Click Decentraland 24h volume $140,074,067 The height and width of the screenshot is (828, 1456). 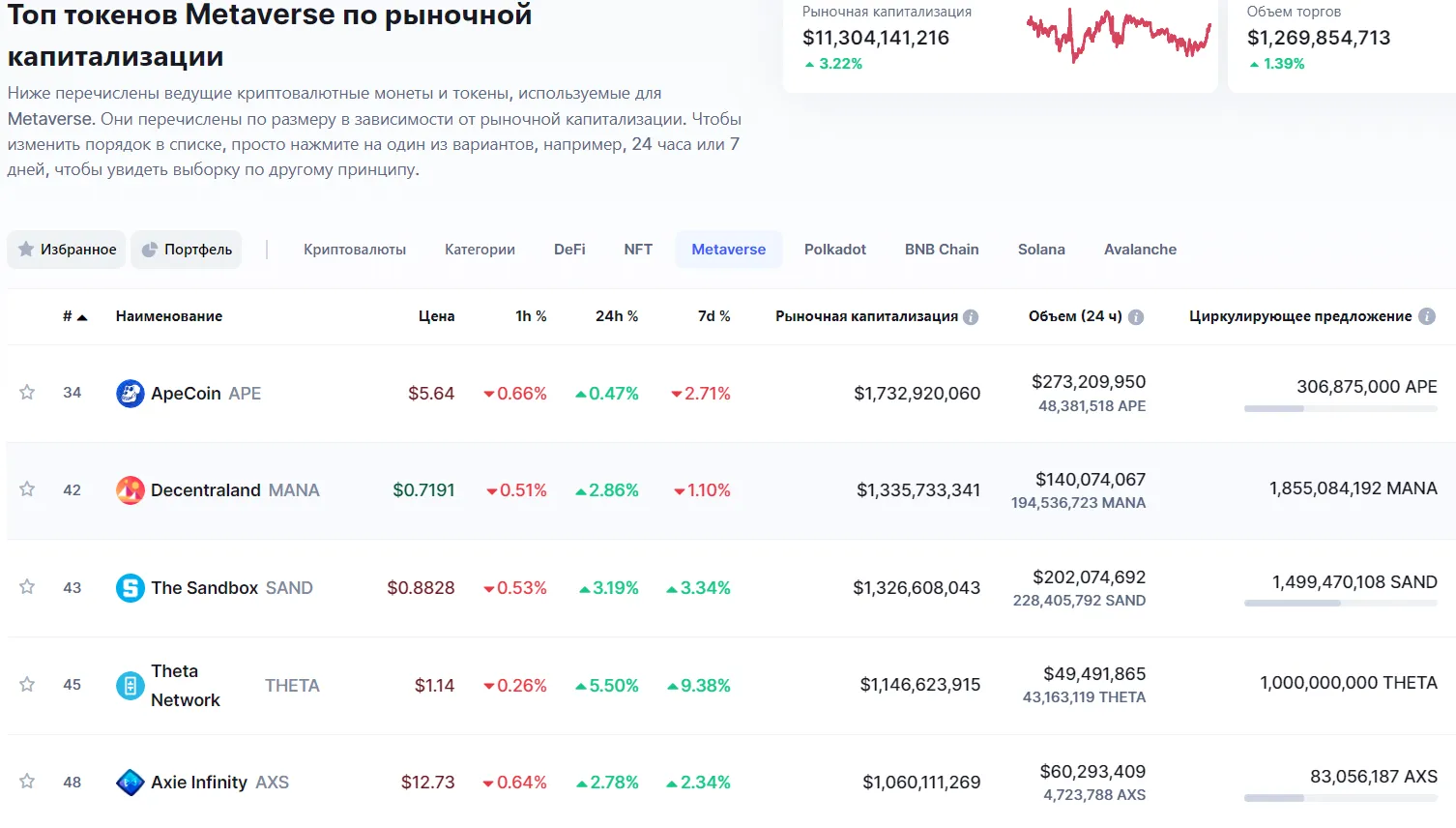point(1091,480)
